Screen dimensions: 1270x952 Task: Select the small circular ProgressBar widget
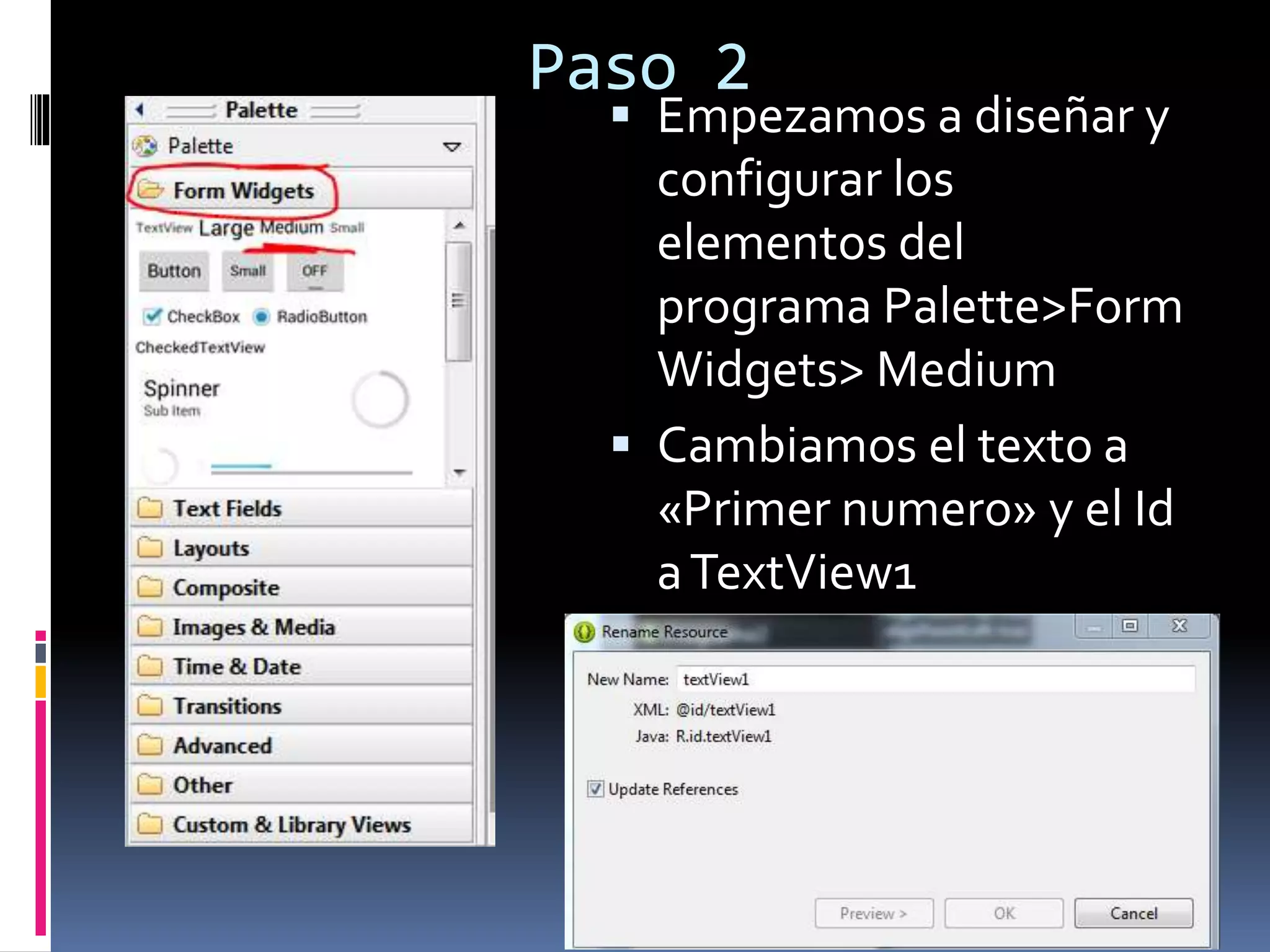[160, 465]
